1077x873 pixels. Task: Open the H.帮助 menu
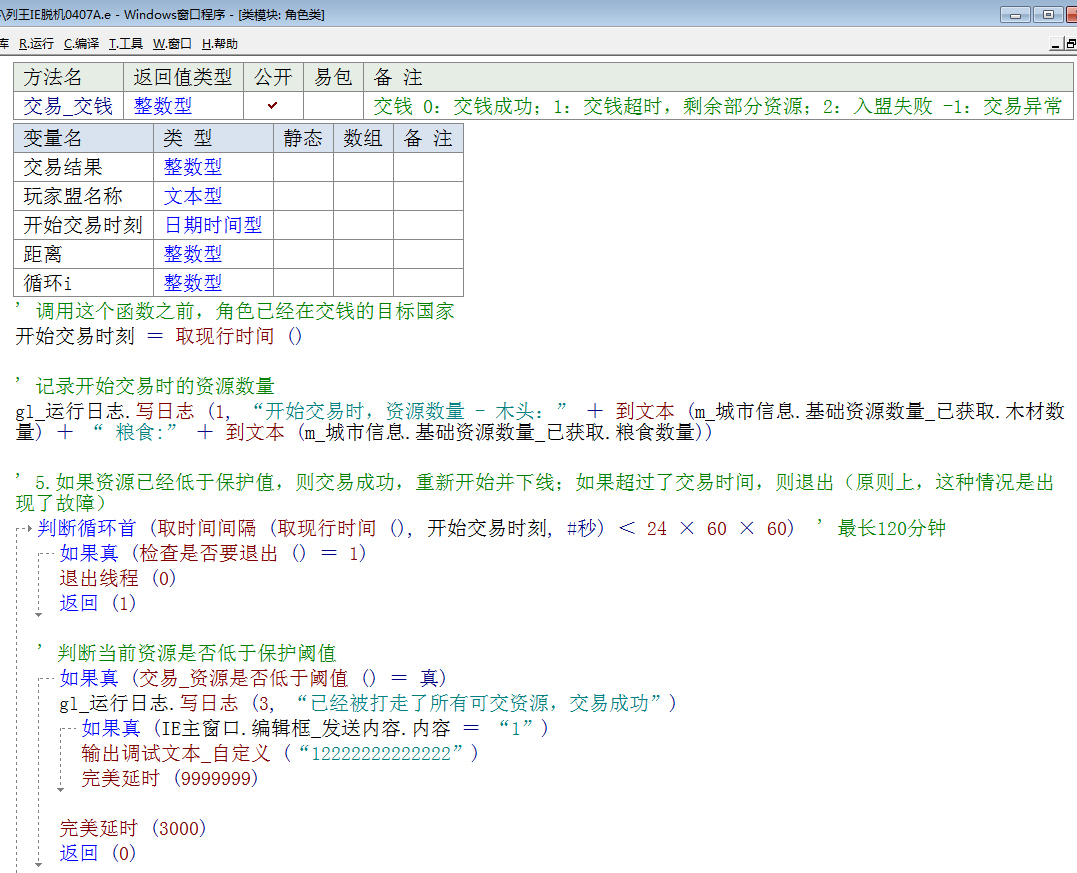[x=219, y=44]
